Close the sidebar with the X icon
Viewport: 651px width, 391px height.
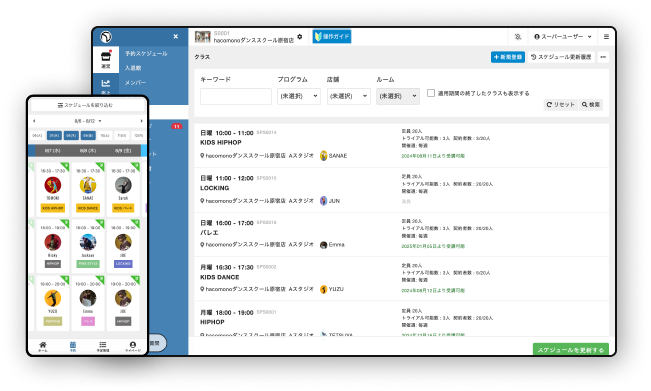(x=176, y=37)
